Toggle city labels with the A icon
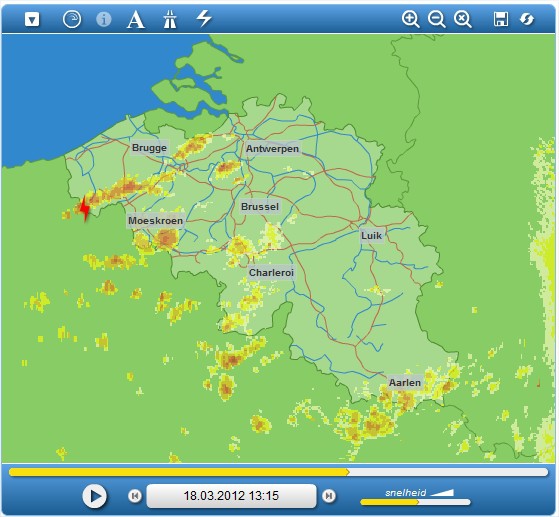Image resolution: width=559 pixels, height=517 pixels. 135,19
